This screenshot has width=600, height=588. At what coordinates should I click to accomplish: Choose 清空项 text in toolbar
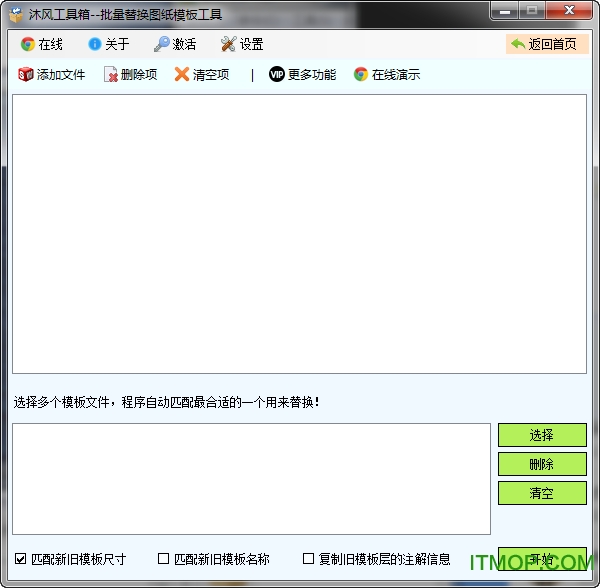pyautogui.click(x=211, y=75)
